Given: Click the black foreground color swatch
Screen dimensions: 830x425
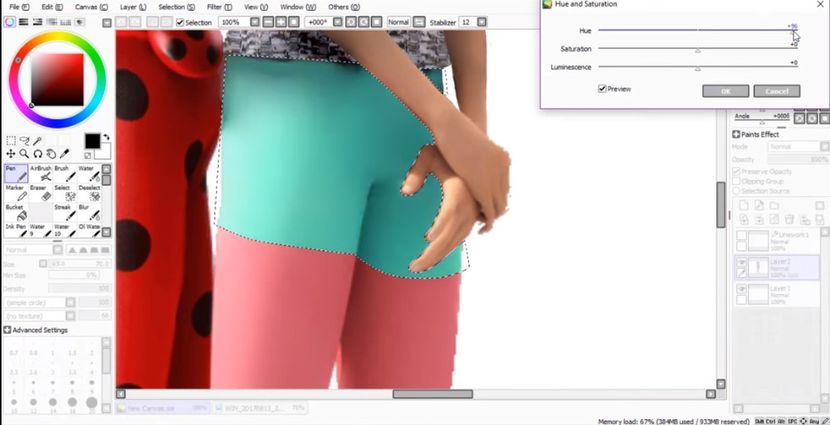Looking at the screenshot, I should point(92,141).
